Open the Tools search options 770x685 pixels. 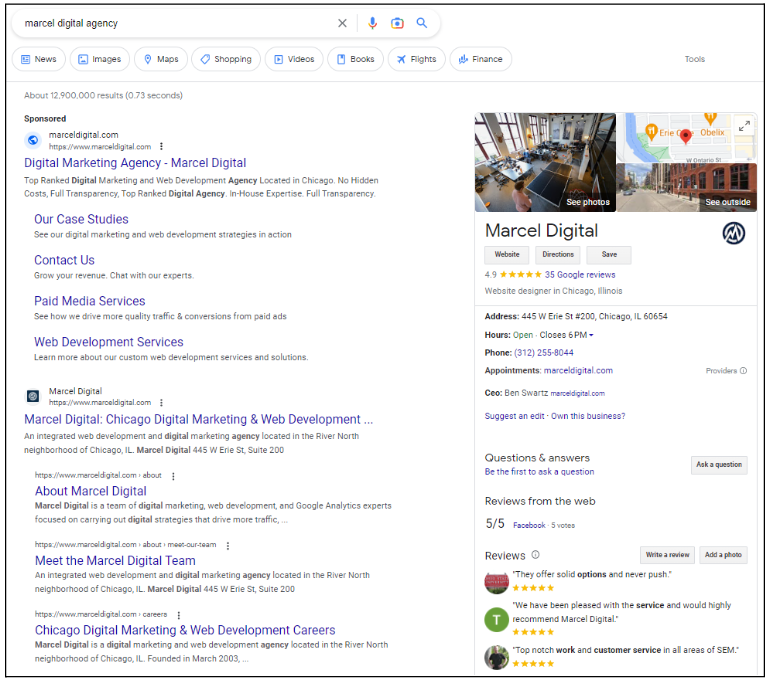(x=694, y=59)
